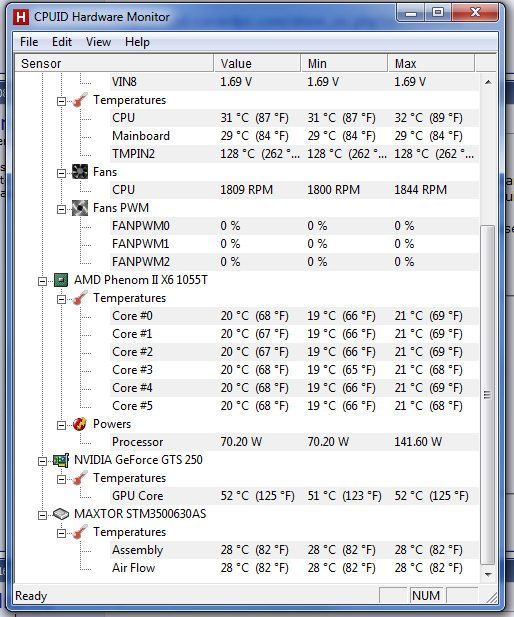Collapse the Fans PWM group
This screenshot has height=617, width=514.
61,209
